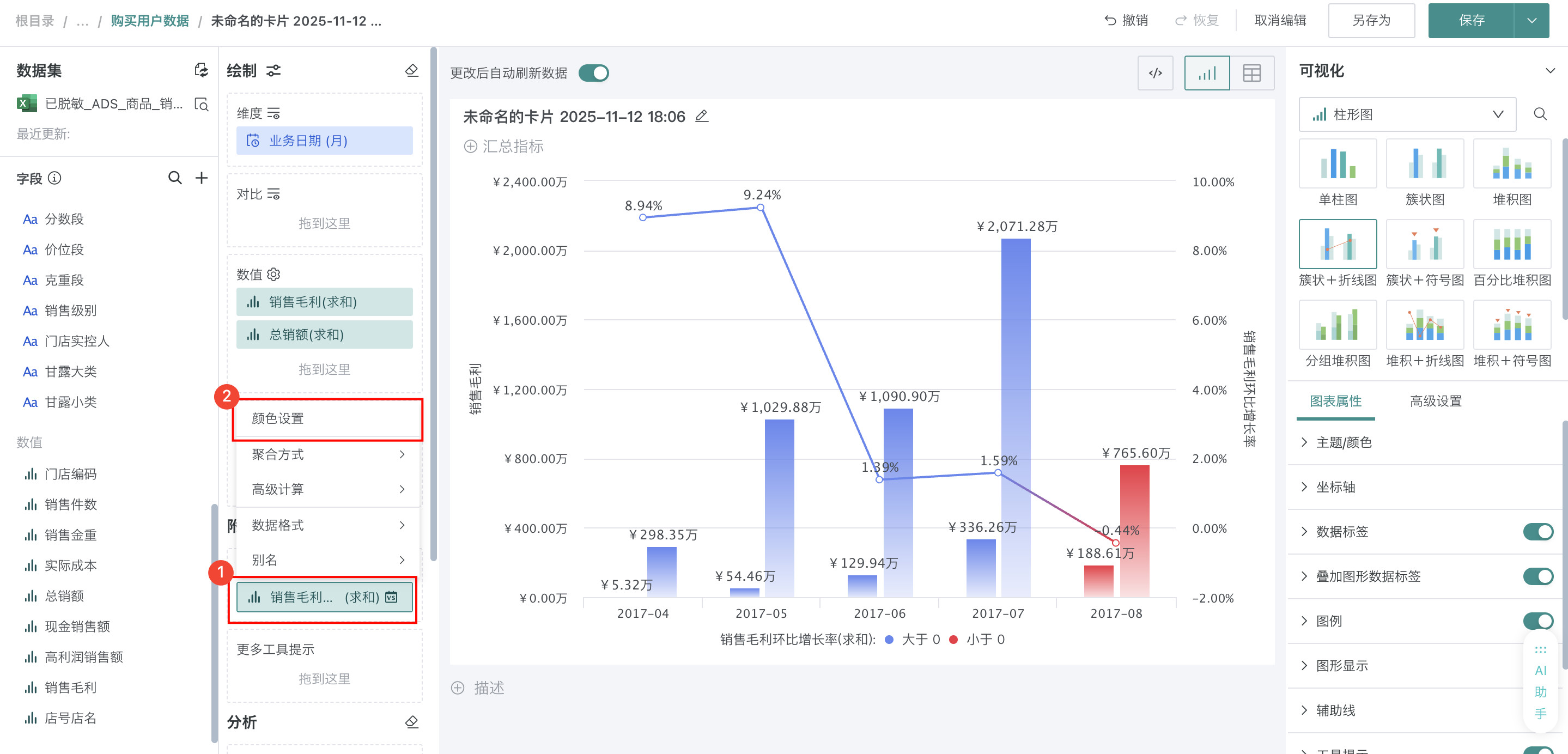Disable the 数据标签 toggle
Screen dimensions: 1568x754
1537,531
